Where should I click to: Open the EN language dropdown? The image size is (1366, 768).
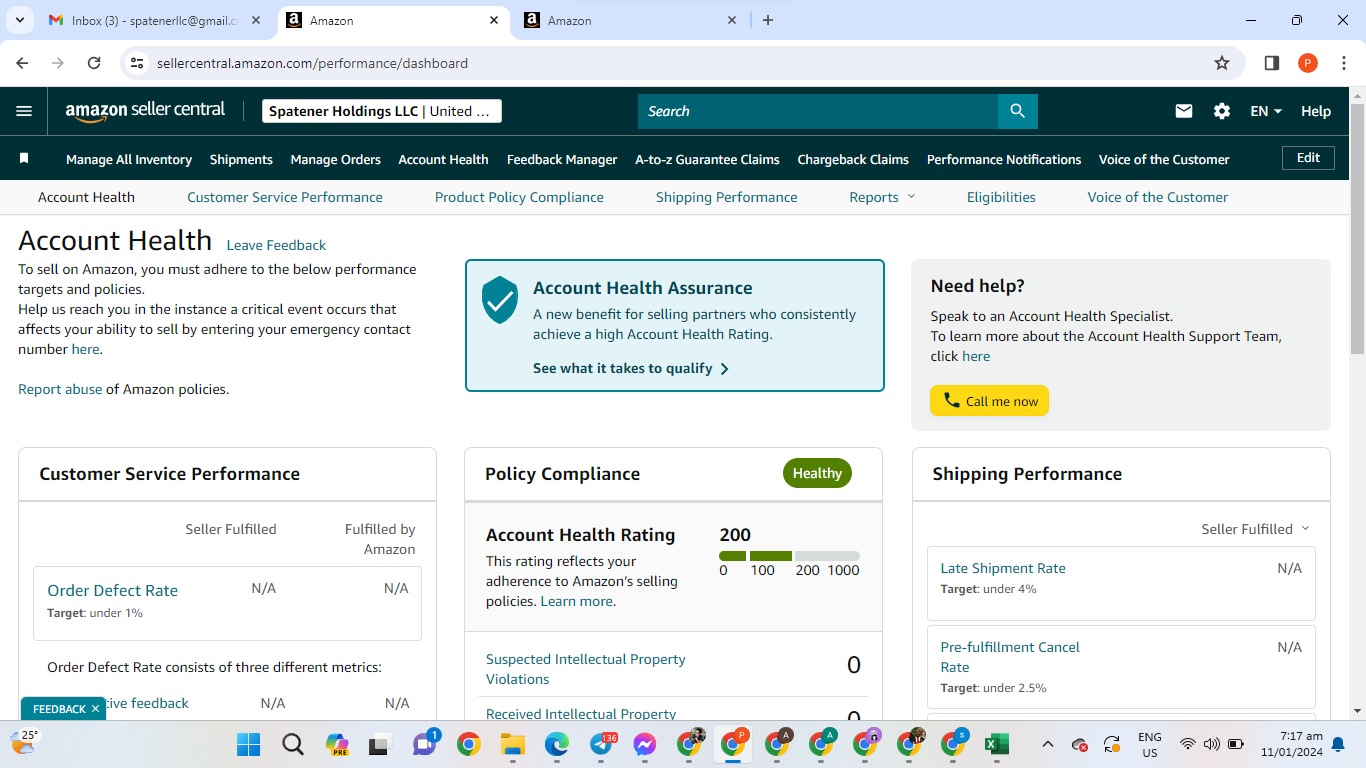[x=1266, y=111]
